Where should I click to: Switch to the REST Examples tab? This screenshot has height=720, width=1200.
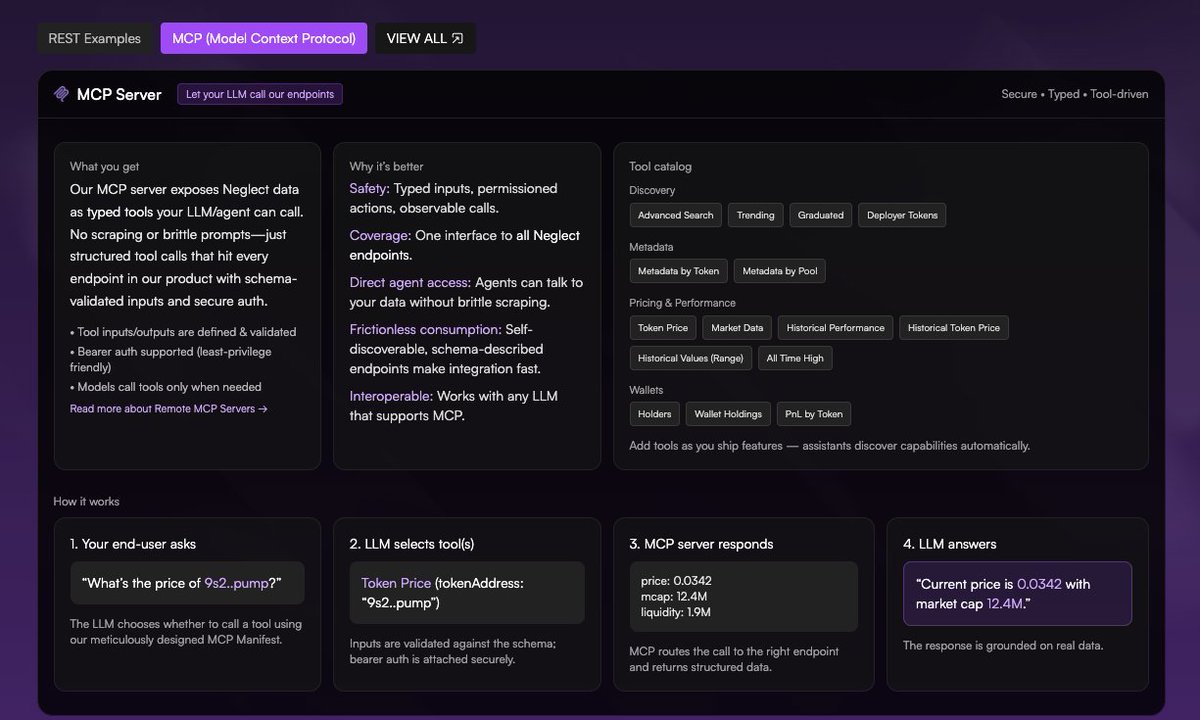click(95, 38)
